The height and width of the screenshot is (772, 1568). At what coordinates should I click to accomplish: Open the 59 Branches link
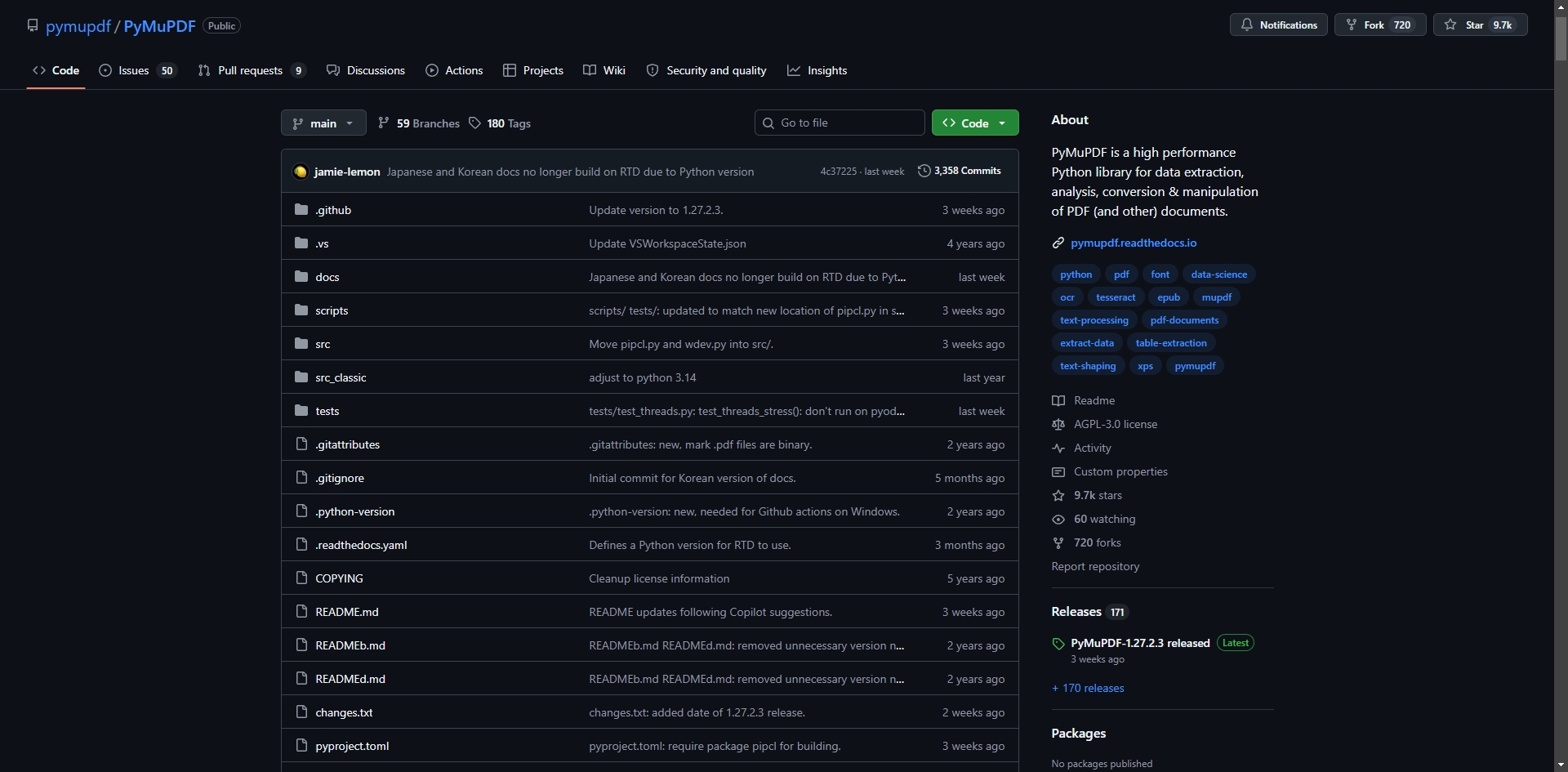click(x=419, y=123)
